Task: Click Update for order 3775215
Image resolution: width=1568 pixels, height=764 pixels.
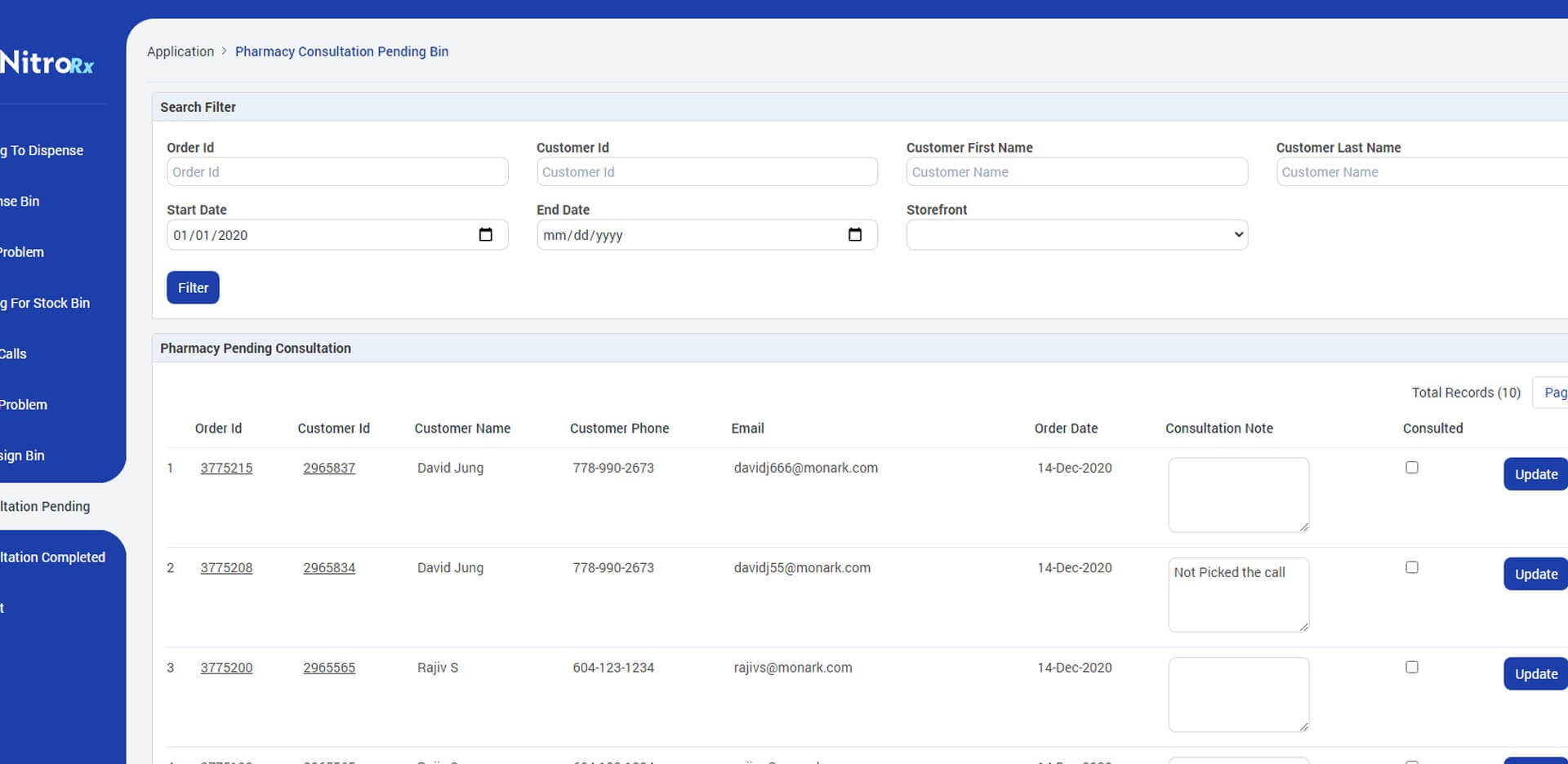Action: point(1535,474)
